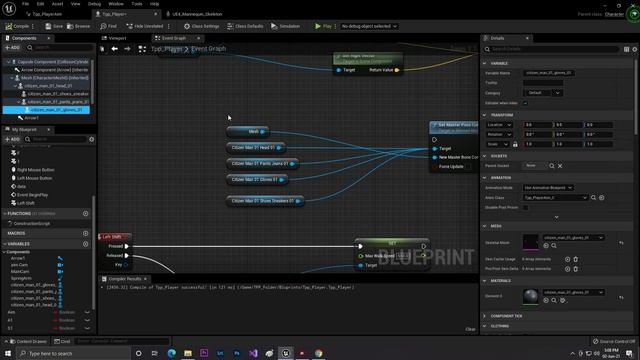Image resolution: width=640 pixels, height=360 pixels.
Task: Open Details property matrix grid icon
Action: point(626,49)
